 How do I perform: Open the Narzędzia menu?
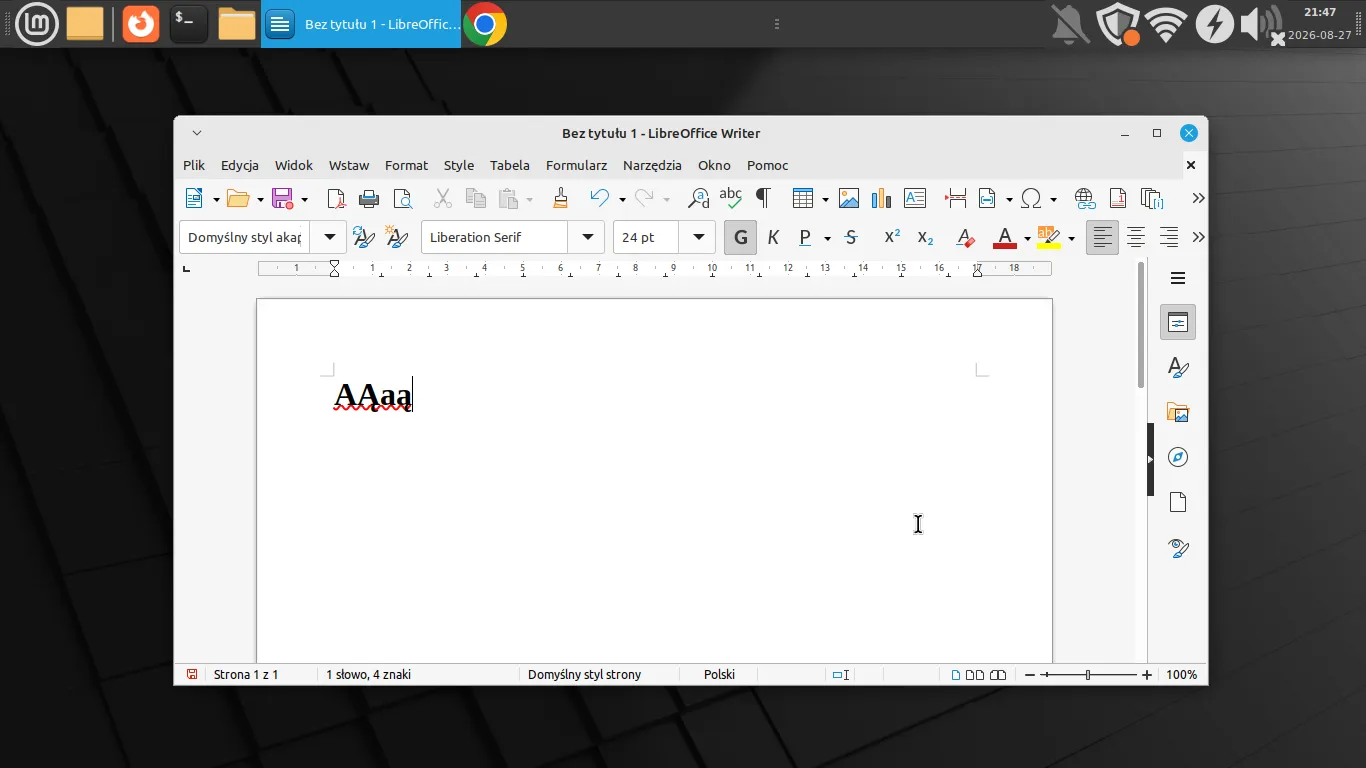(652, 165)
